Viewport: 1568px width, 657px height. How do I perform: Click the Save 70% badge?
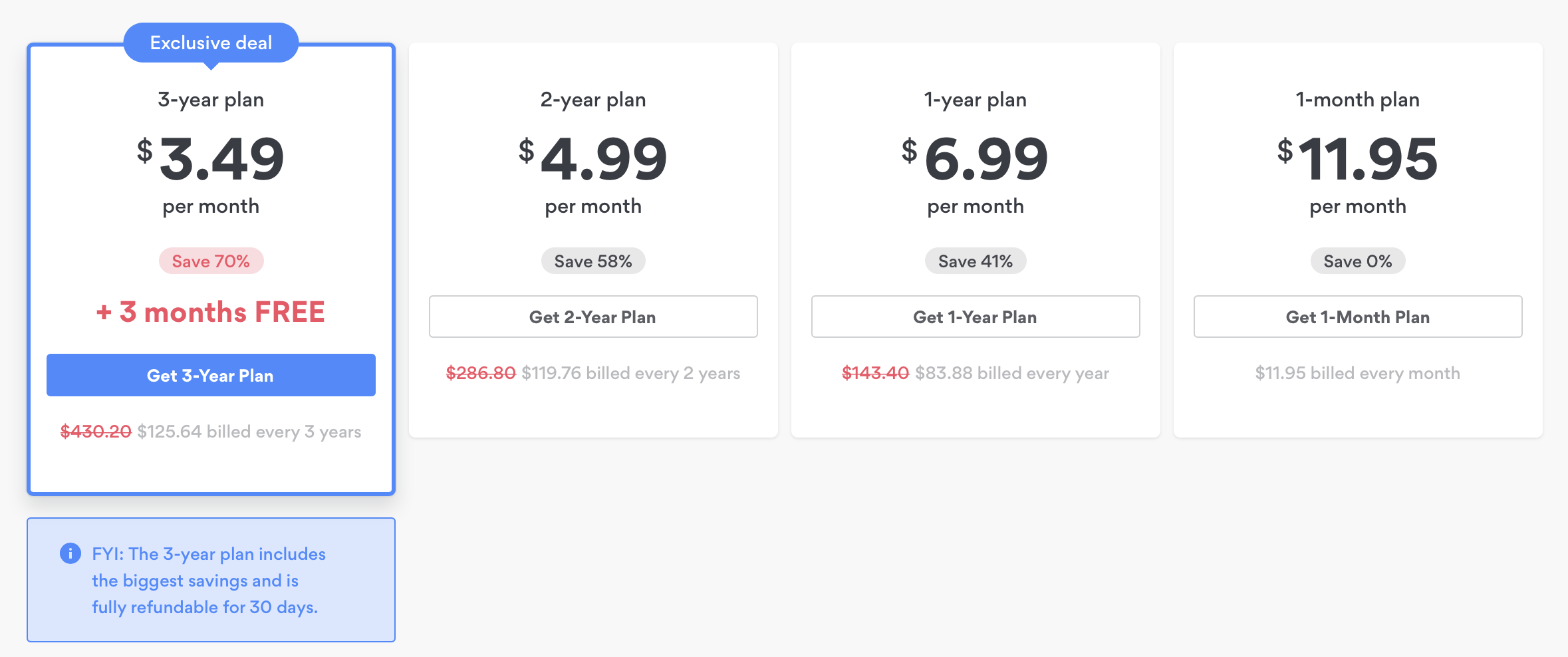point(211,261)
